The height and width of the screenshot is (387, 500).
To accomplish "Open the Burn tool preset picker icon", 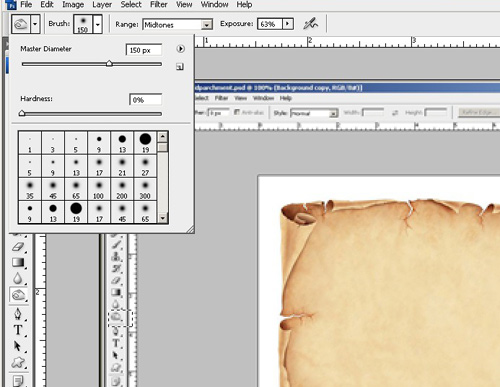I will 21,24.
